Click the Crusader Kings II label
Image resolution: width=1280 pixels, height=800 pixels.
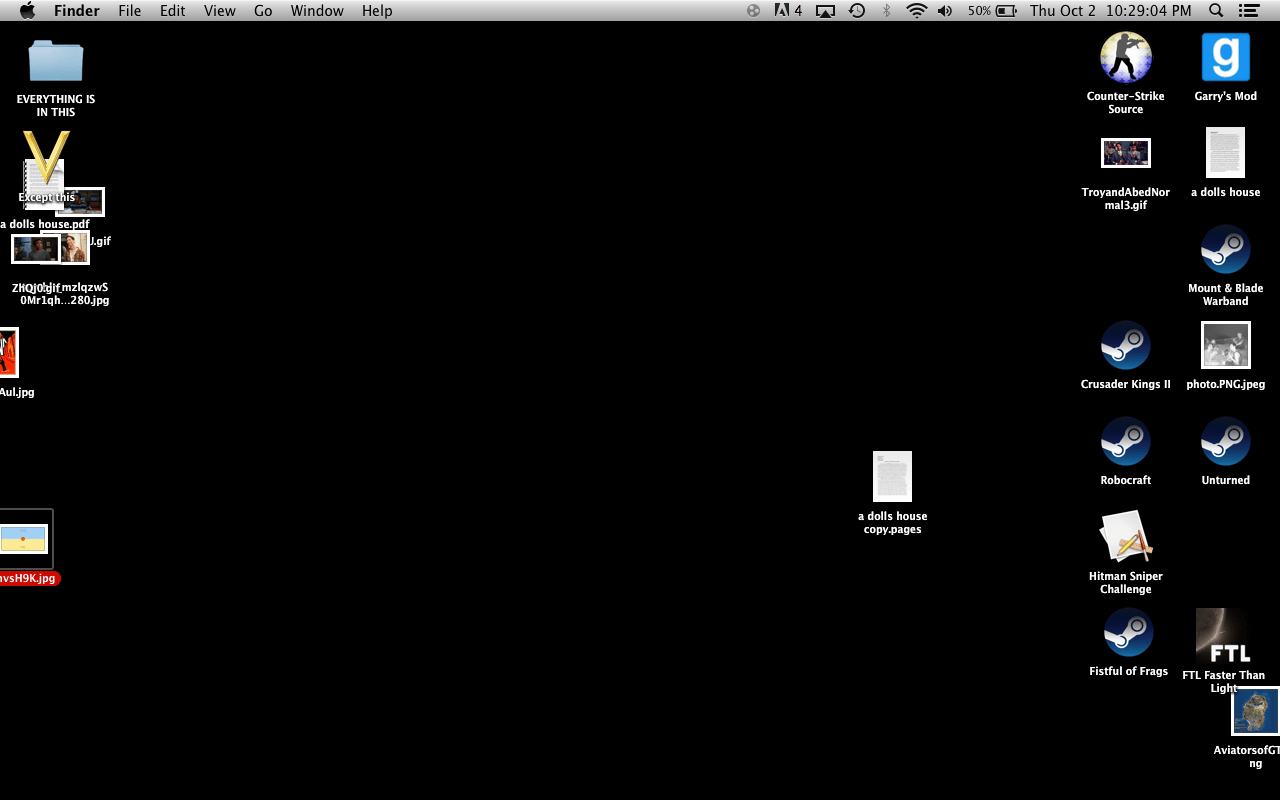pos(1126,384)
